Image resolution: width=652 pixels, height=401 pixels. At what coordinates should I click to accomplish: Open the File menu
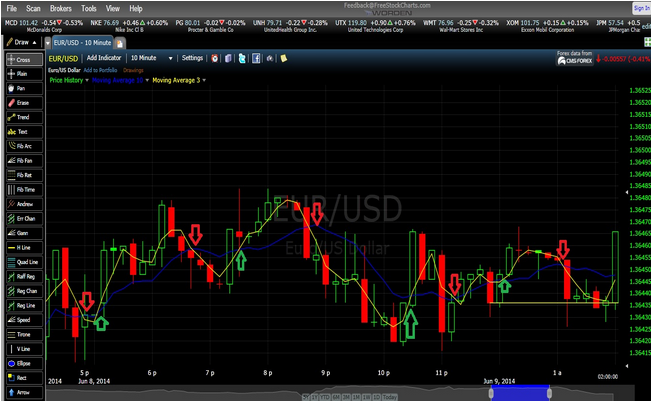(x=12, y=8)
